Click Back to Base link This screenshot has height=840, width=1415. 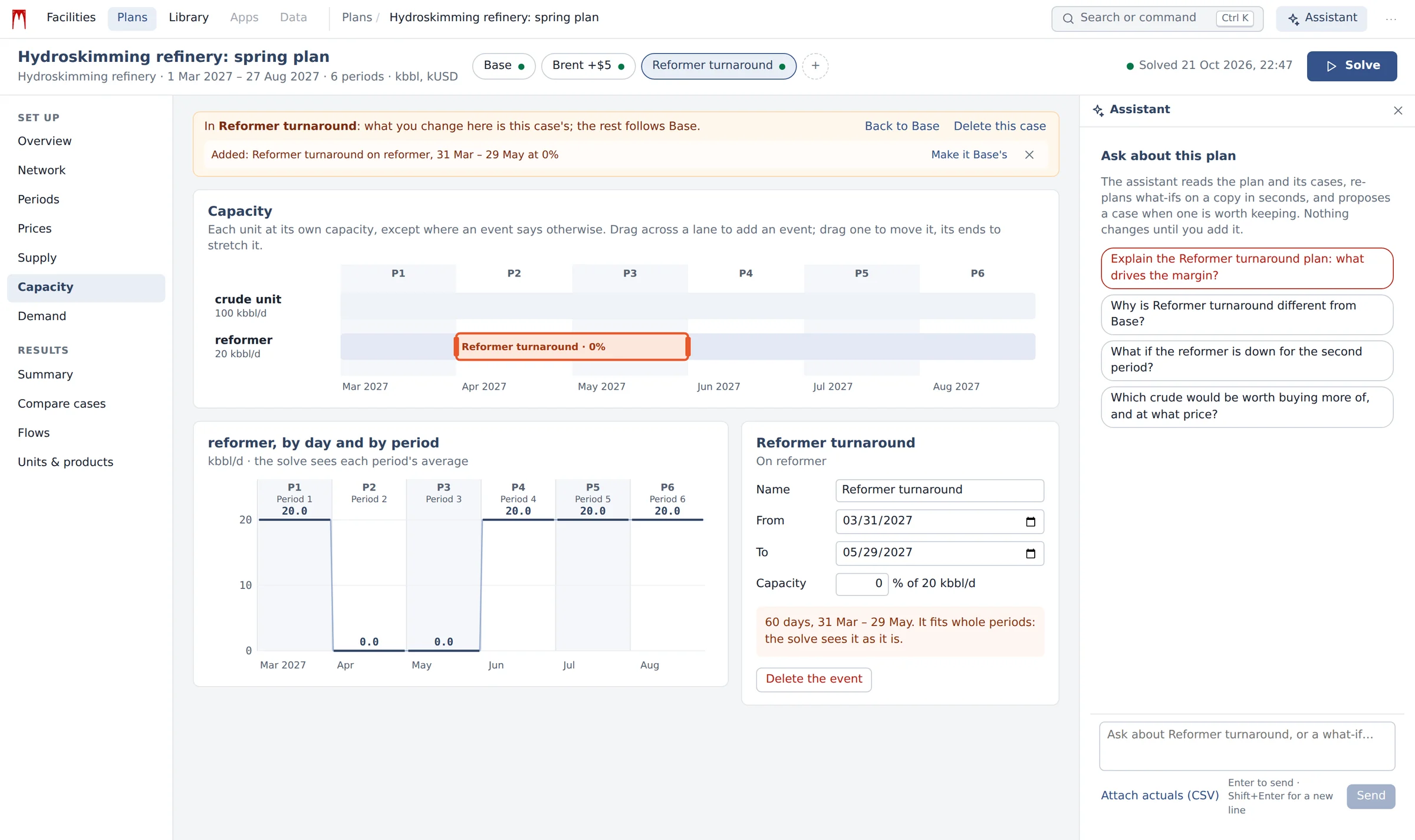[901, 126]
